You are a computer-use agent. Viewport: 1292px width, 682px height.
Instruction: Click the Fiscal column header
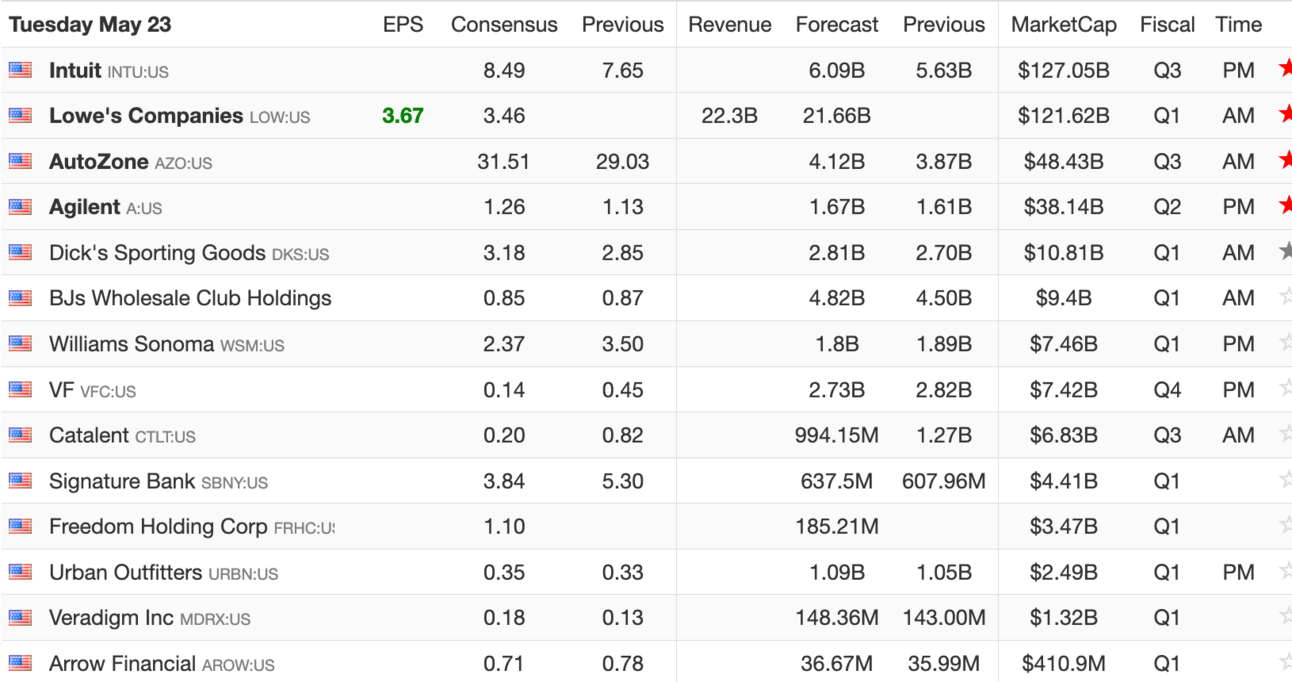coord(1167,25)
